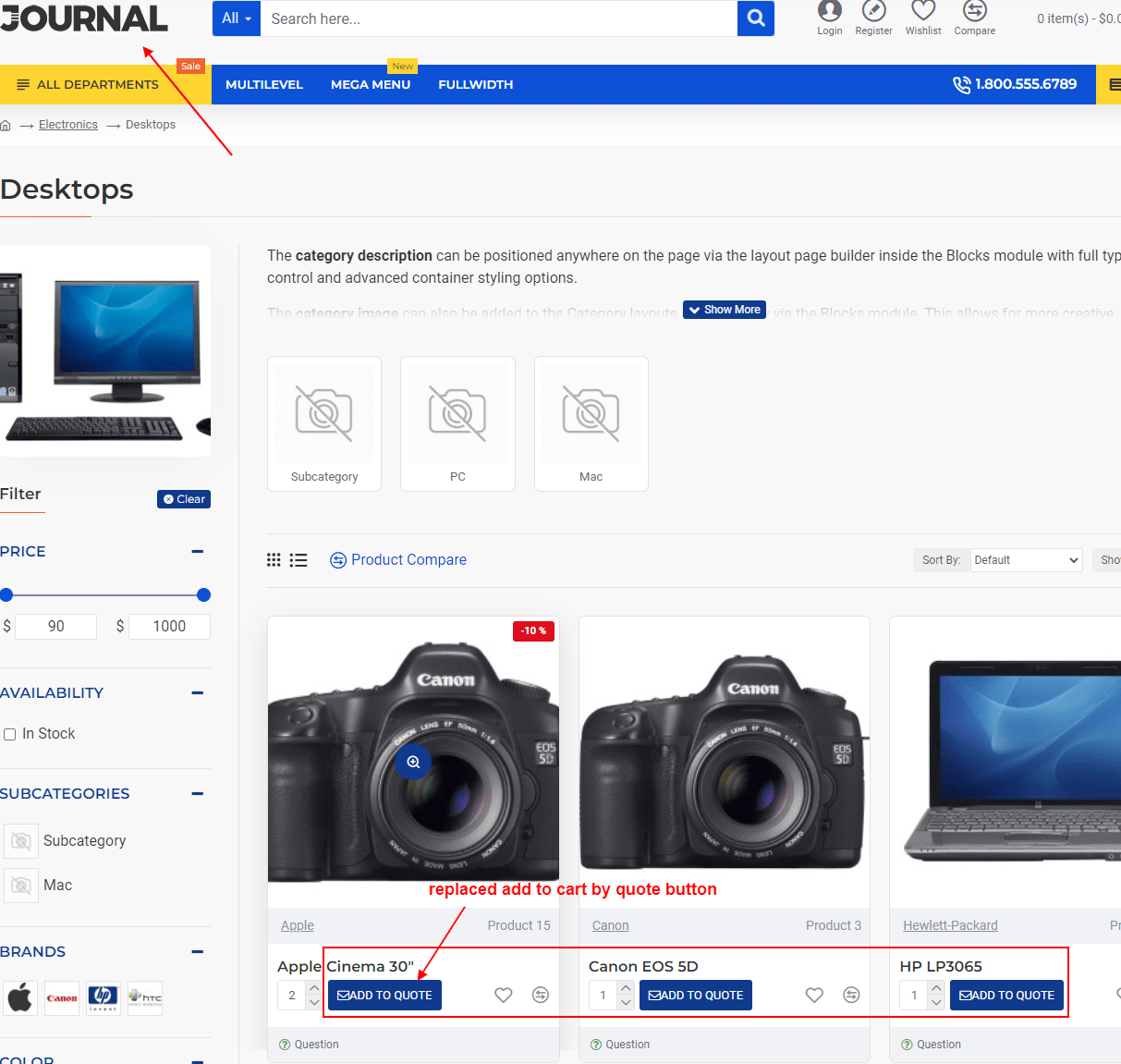The image size is (1121, 1064).
Task: Open the Wishlist heart icon in header
Action: pyautogui.click(x=923, y=11)
